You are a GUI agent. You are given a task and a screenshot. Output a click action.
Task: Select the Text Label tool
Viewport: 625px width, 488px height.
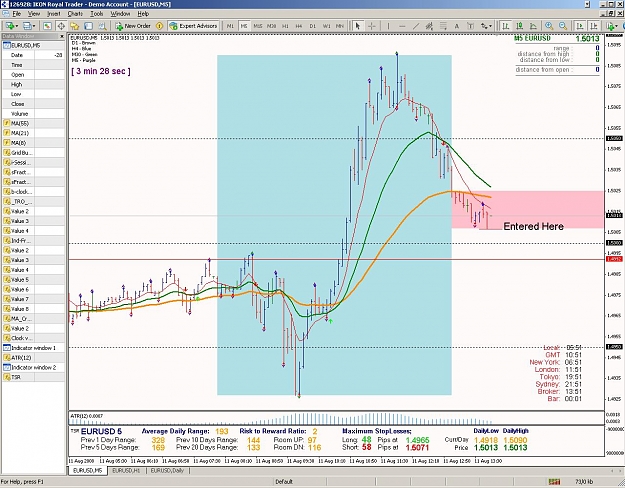470,26
